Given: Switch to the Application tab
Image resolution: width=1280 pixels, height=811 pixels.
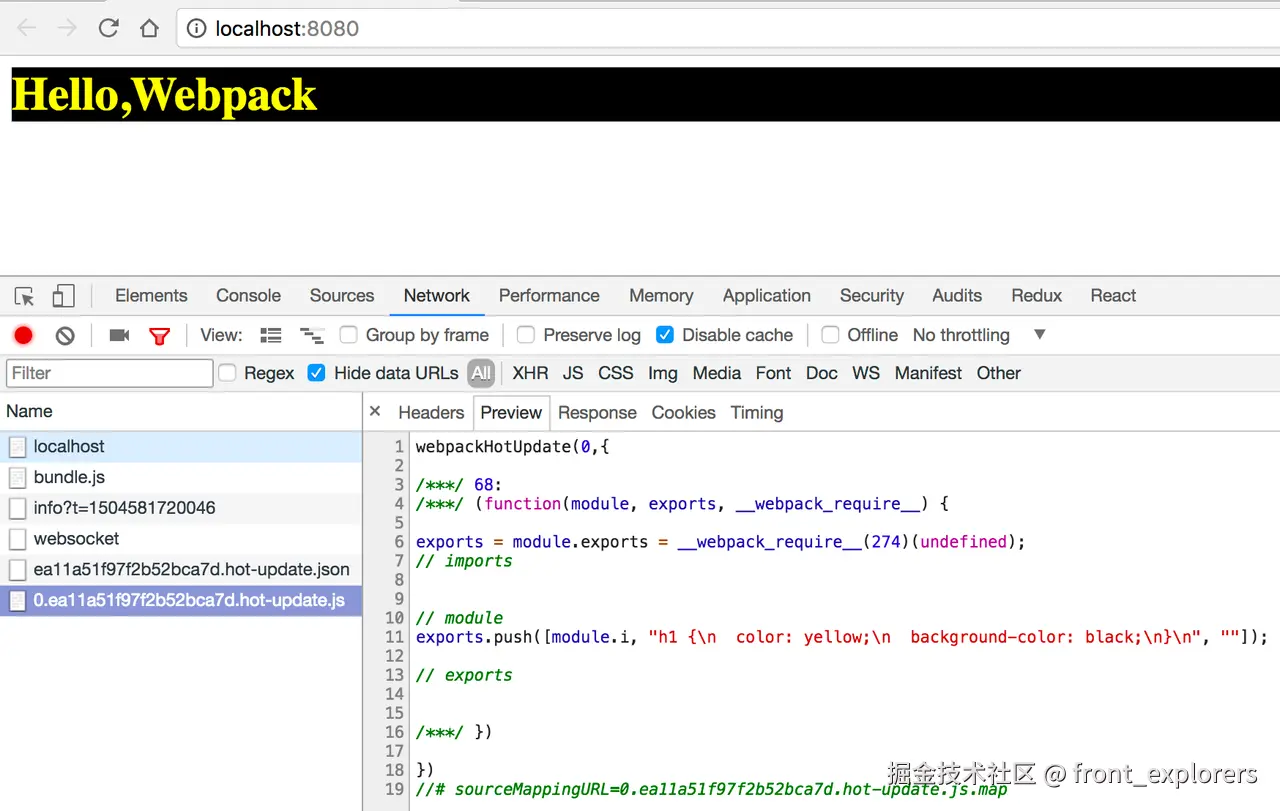Looking at the screenshot, I should click(x=767, y=295).
